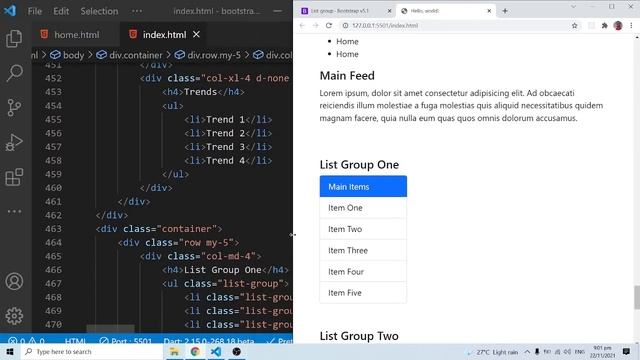The image size is (640, 360).
Task: Click the HTML language mode in status bar
Action: point(75,341)
